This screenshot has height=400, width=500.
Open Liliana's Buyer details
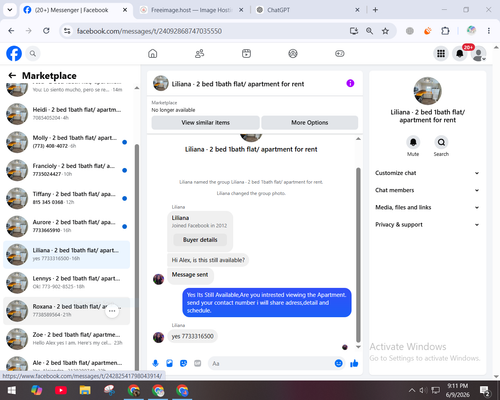[200, 240]
